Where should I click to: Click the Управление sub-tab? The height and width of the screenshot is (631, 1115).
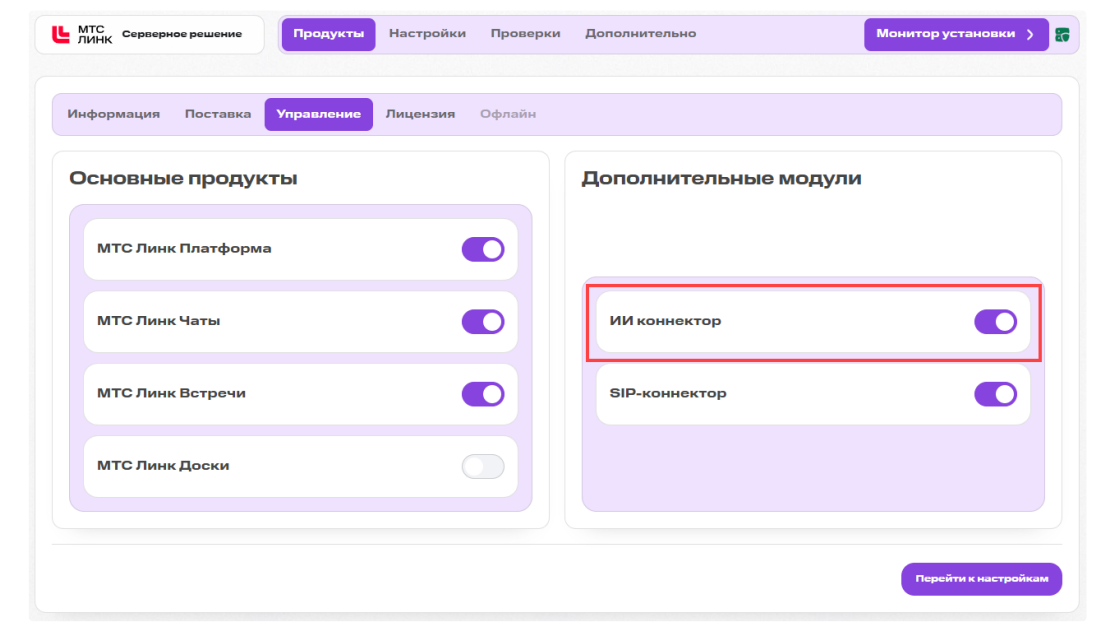319,115
